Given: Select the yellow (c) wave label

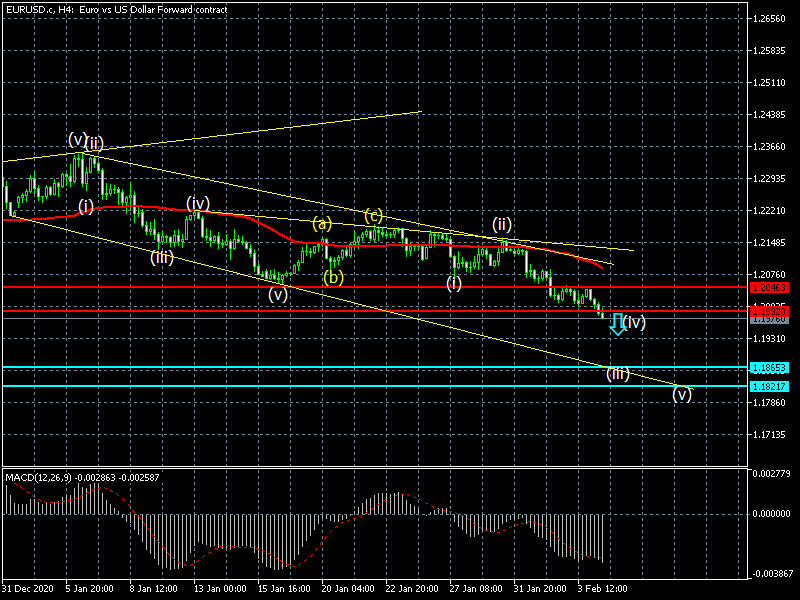Looking at the screenshot, I should tap(373, 215).
